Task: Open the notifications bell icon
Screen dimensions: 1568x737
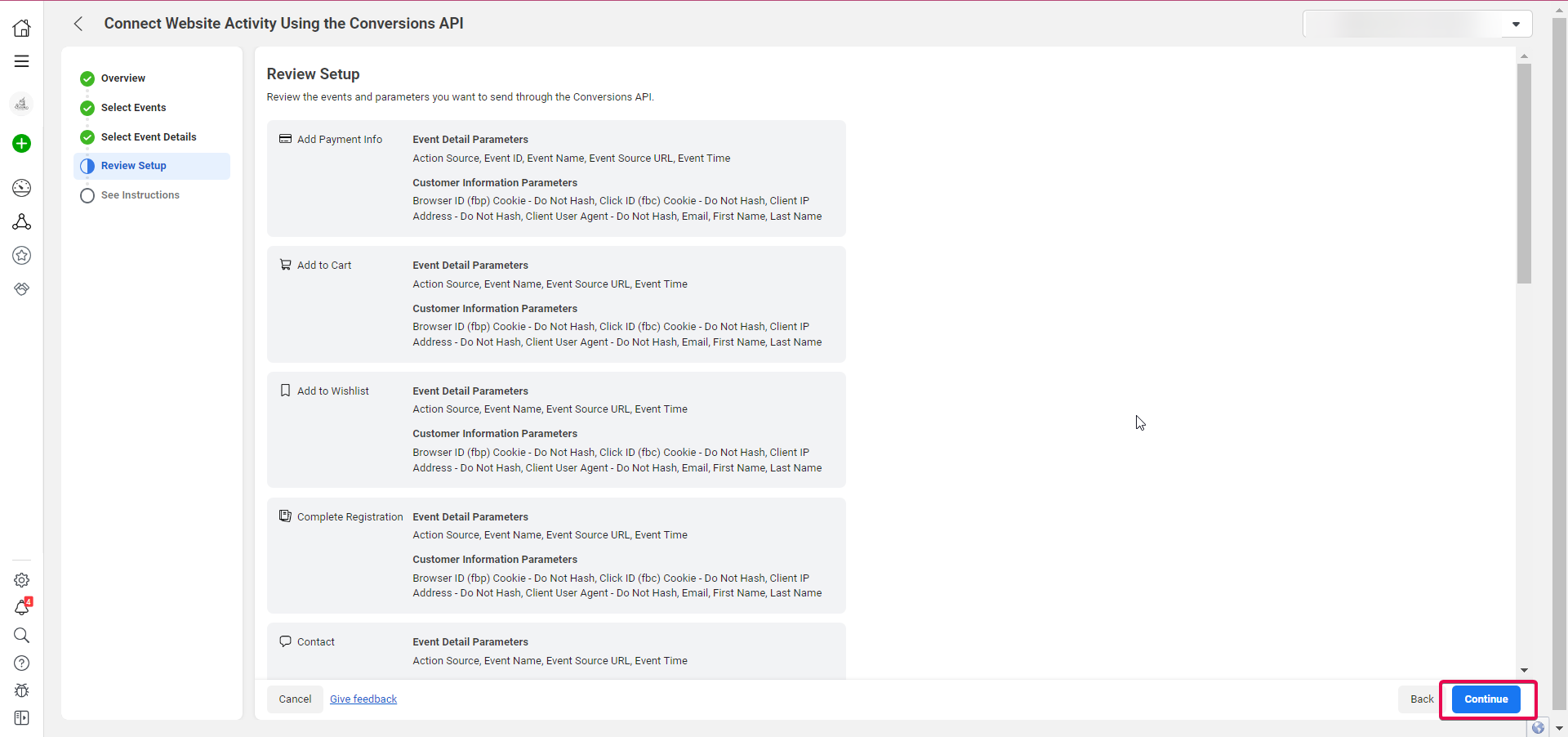Action: click(22, 607)
